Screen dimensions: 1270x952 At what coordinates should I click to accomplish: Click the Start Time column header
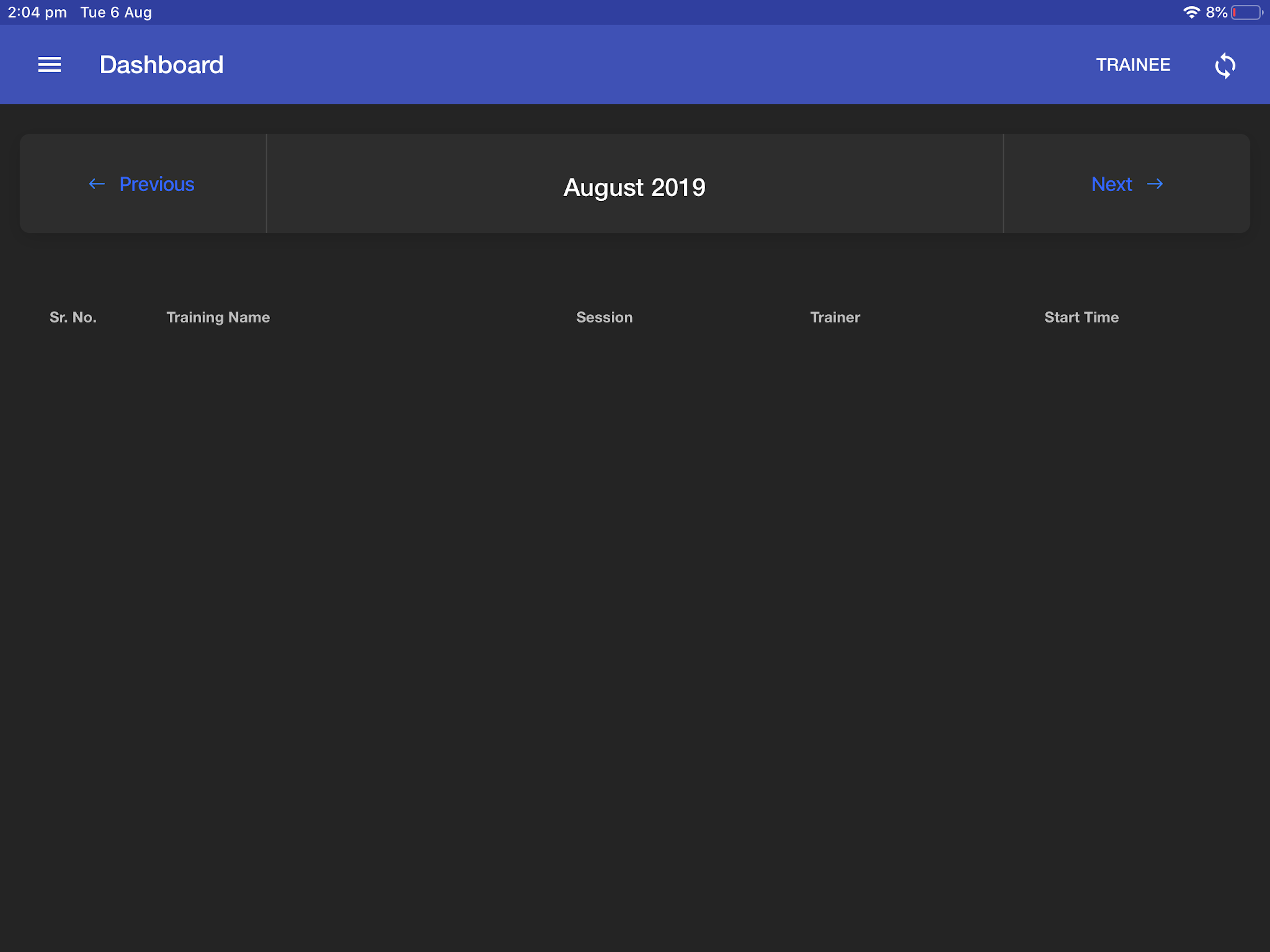(x=1081, y=317)
